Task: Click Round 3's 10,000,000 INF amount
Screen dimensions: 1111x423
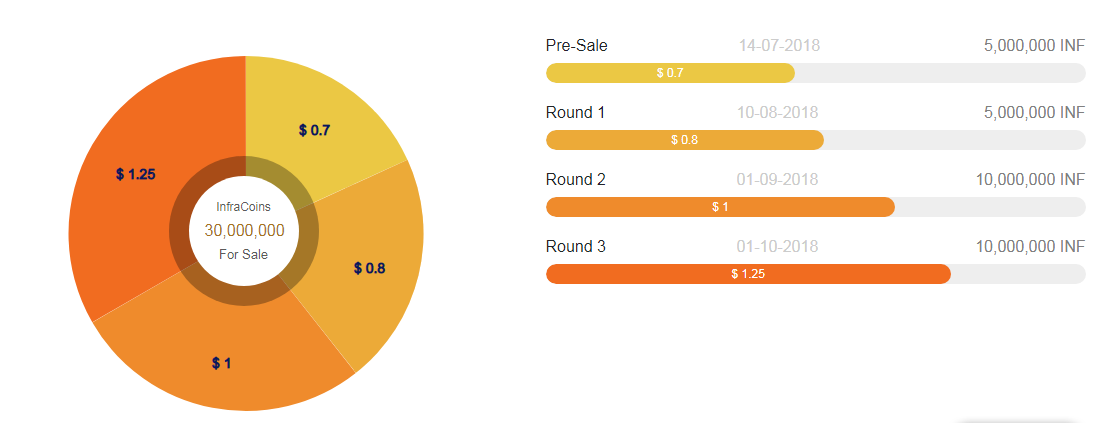Action: point(1030,246)
